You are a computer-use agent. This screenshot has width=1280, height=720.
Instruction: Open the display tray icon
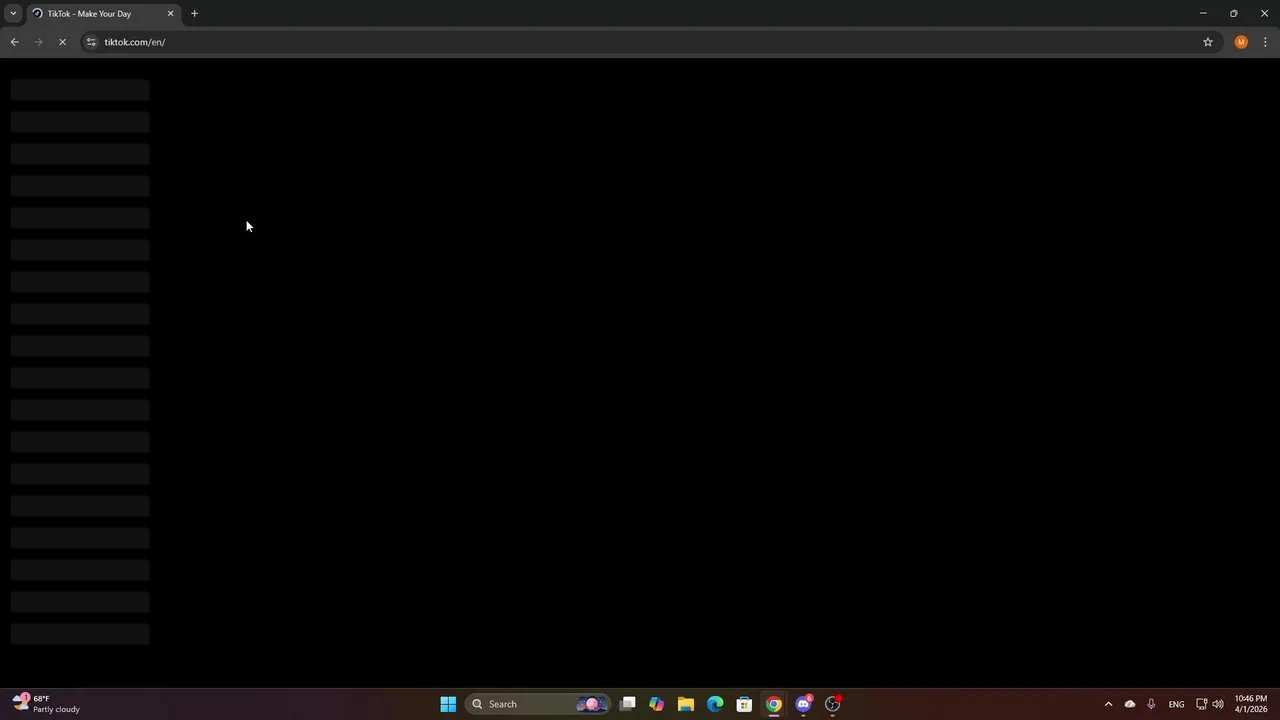(x=1202, y=704)
